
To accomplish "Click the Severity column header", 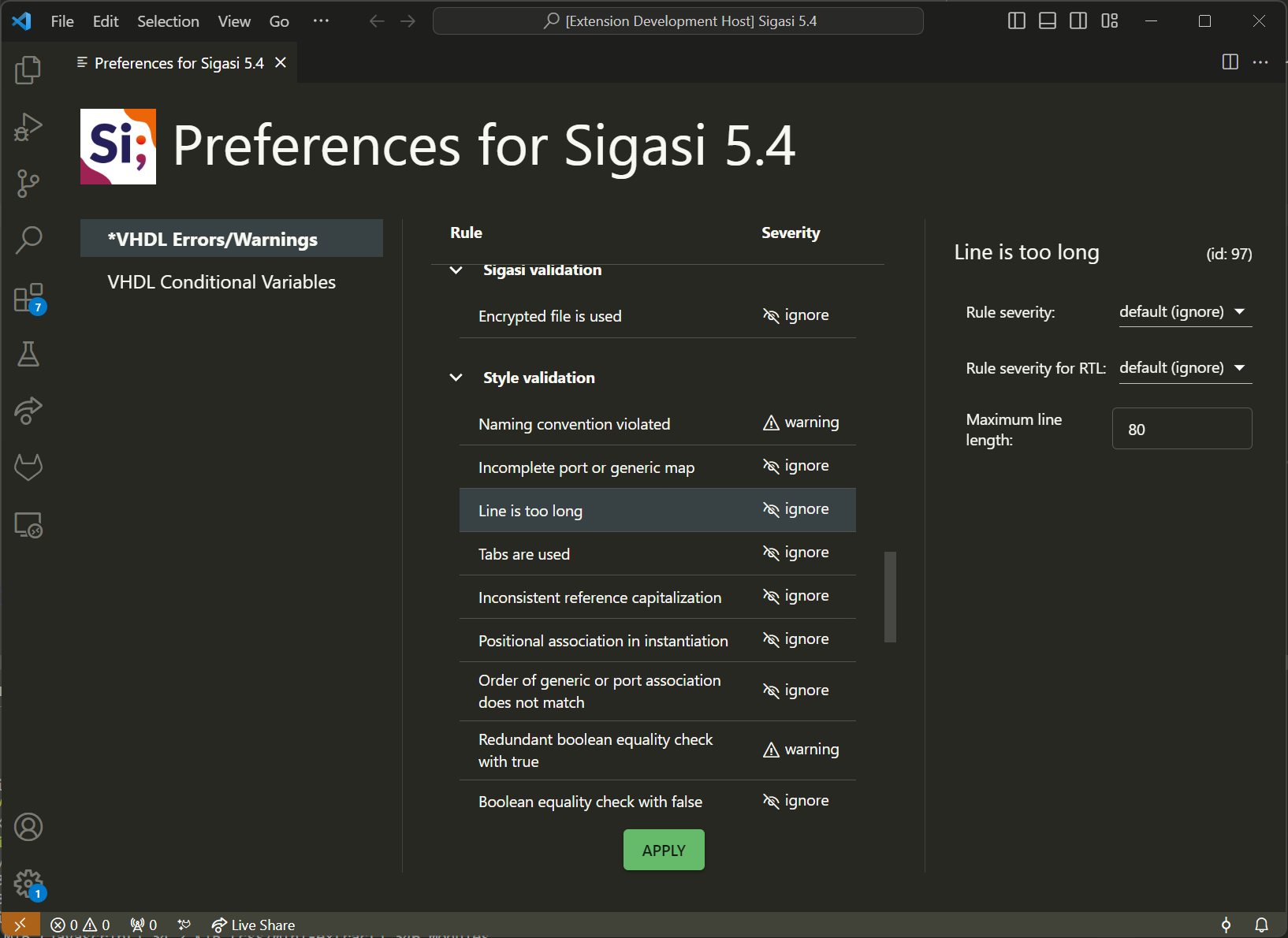I will (791, 233).
